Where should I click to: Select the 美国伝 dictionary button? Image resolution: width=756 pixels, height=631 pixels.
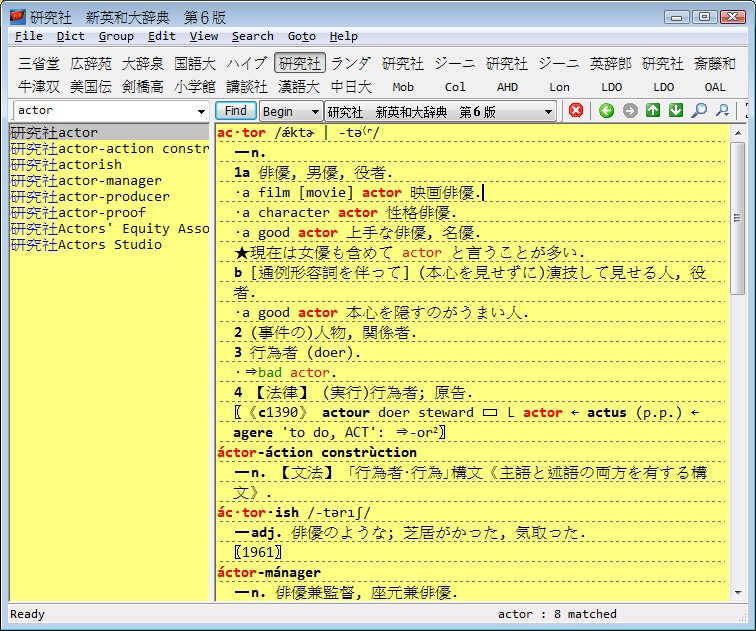(x=91, y=87)
